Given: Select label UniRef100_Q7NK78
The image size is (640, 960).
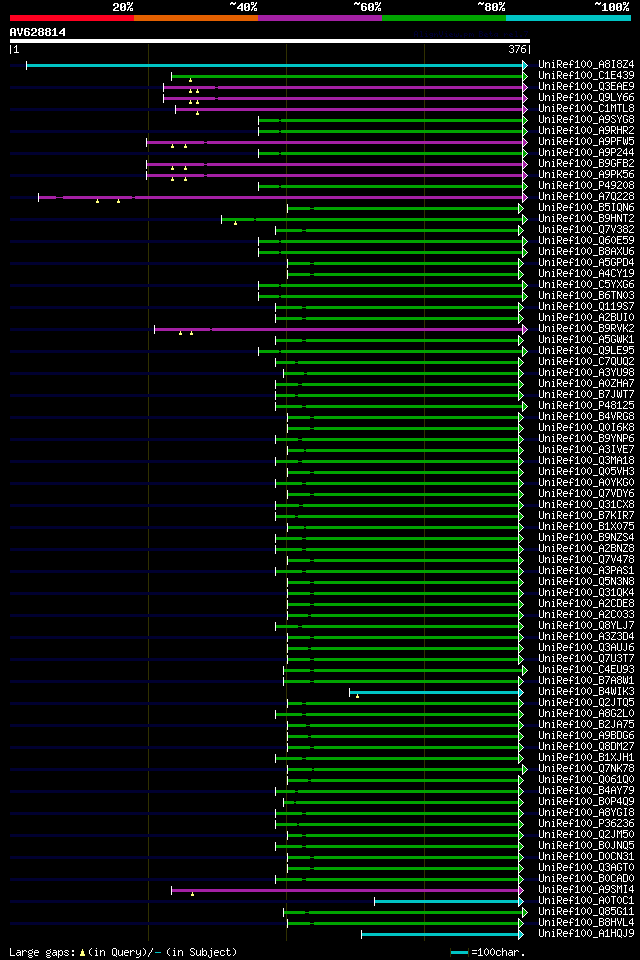Looking at the screenshot, I should click(586, 769).
